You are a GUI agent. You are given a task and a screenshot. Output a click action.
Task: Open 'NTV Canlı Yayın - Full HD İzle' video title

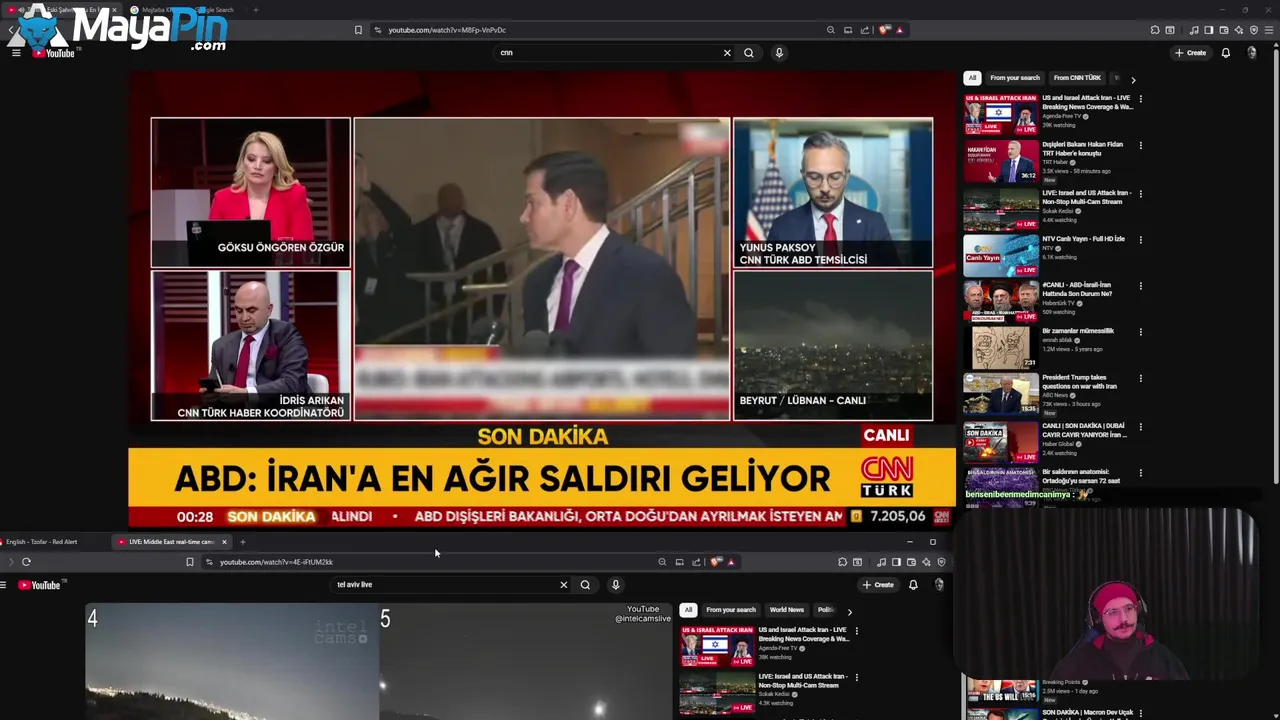tap(1083, 239)
